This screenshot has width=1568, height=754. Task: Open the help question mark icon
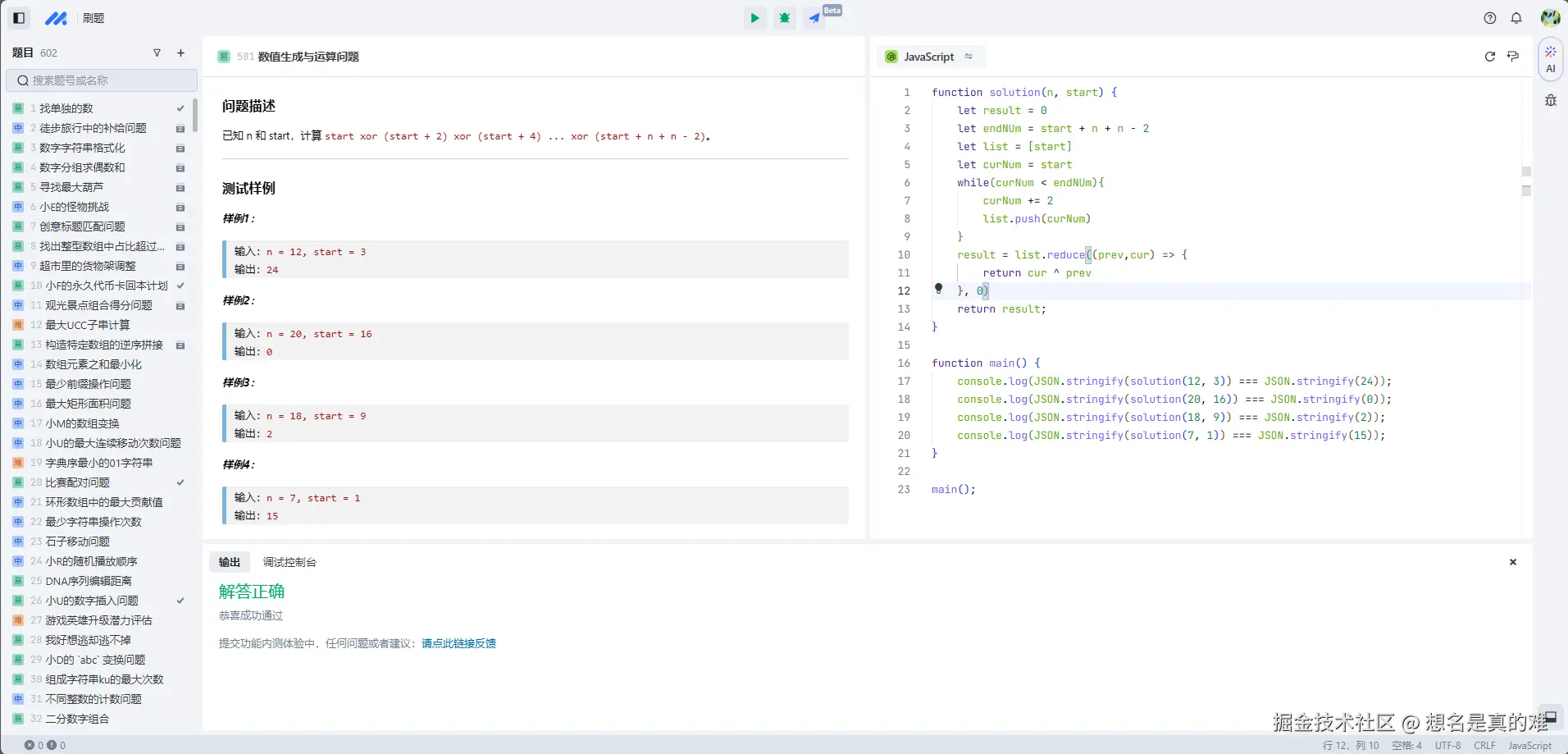pyautogui.click(x=1489, y=18)
